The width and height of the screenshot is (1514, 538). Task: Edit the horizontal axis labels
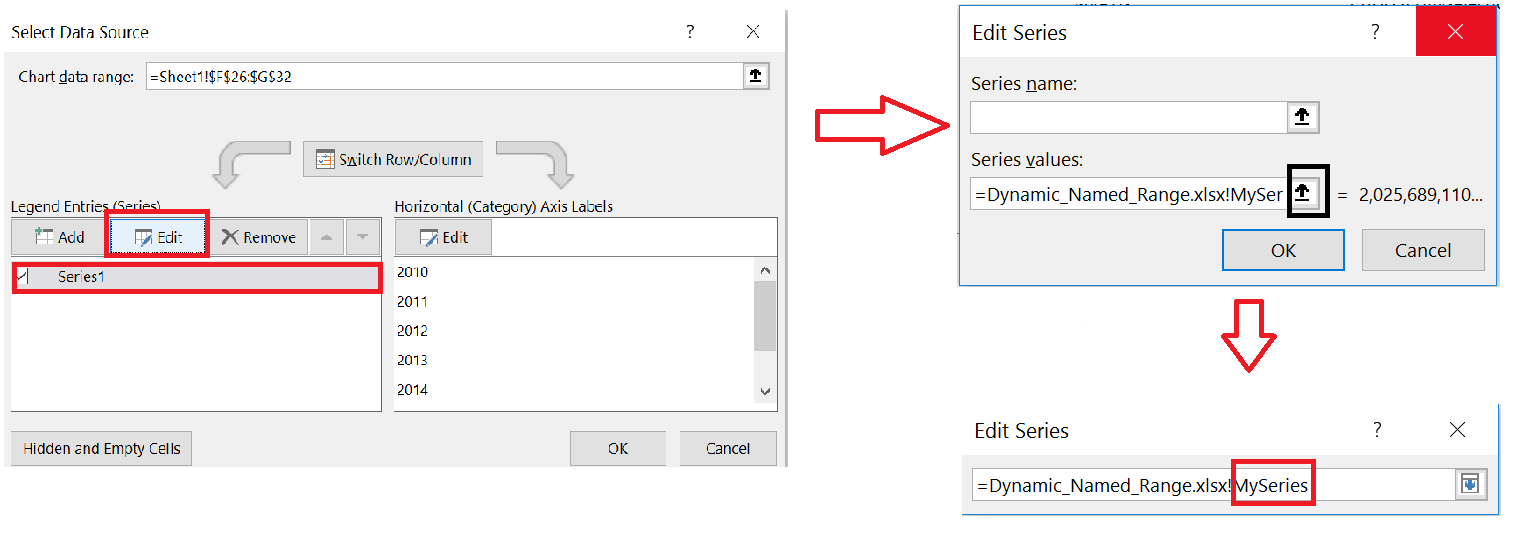(443, 237)
